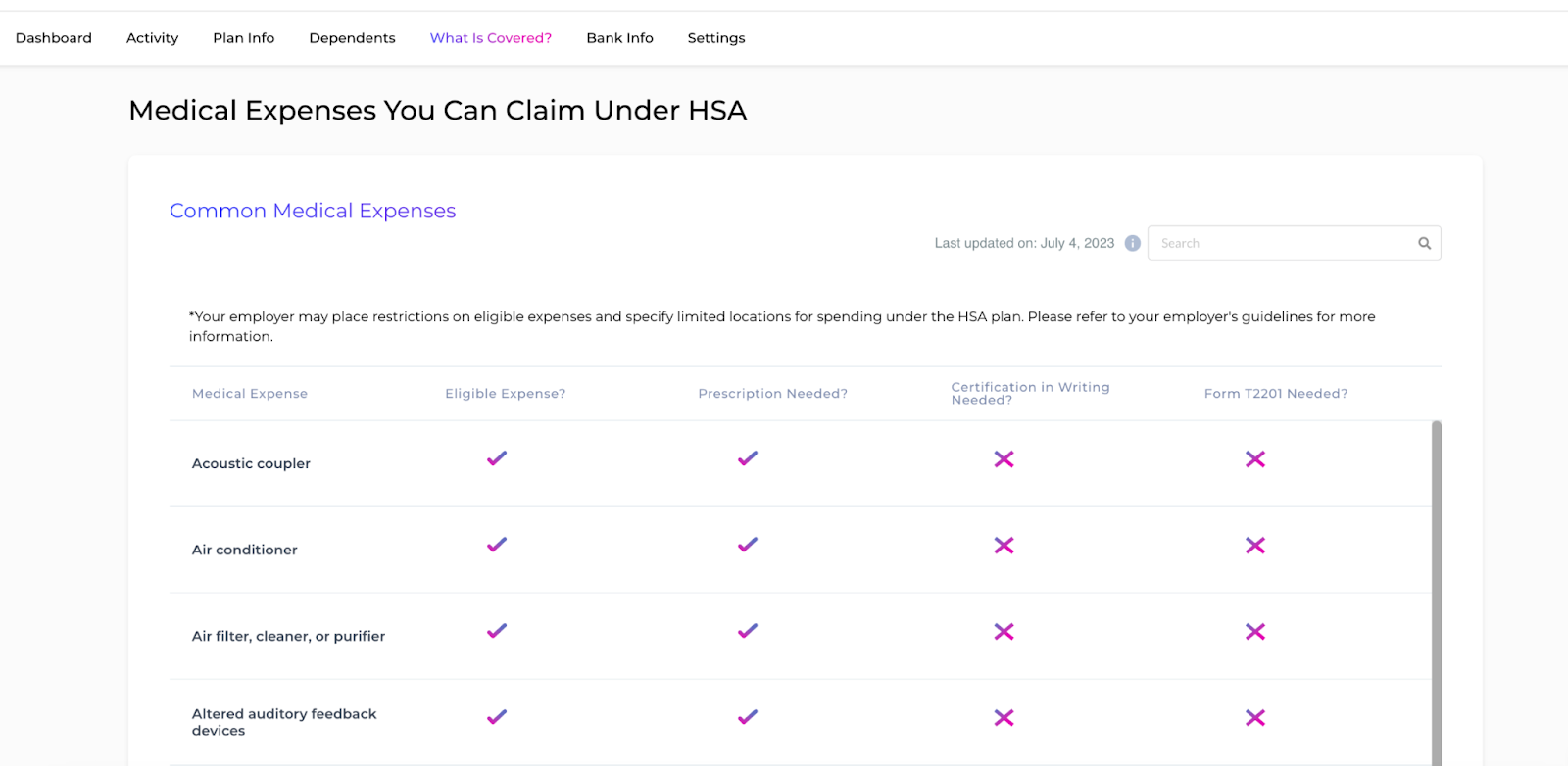Open Bank Info tab

click(619, 38)
